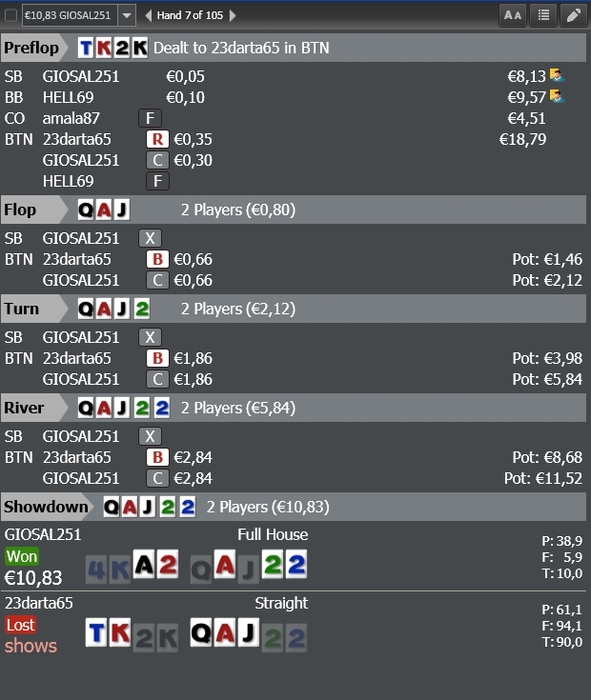Open the list view icon button
Screen dimensions: 591x700
[x=543, y=16]
